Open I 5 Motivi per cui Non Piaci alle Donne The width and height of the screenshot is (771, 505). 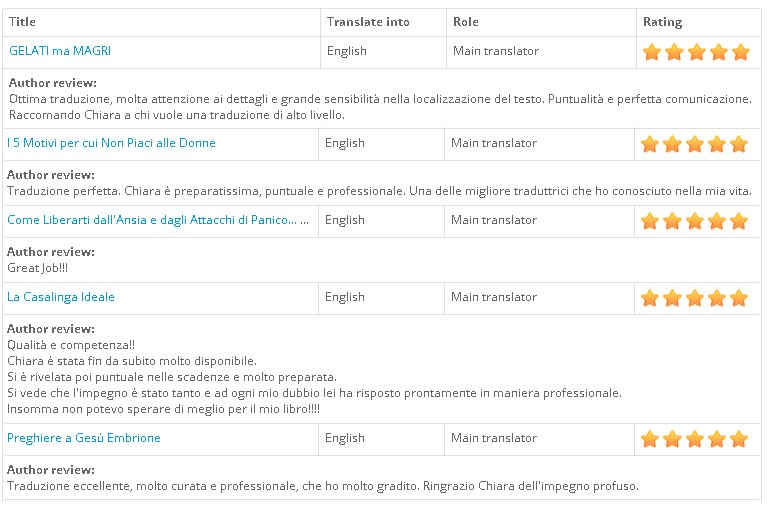click(x=111, y=143)
